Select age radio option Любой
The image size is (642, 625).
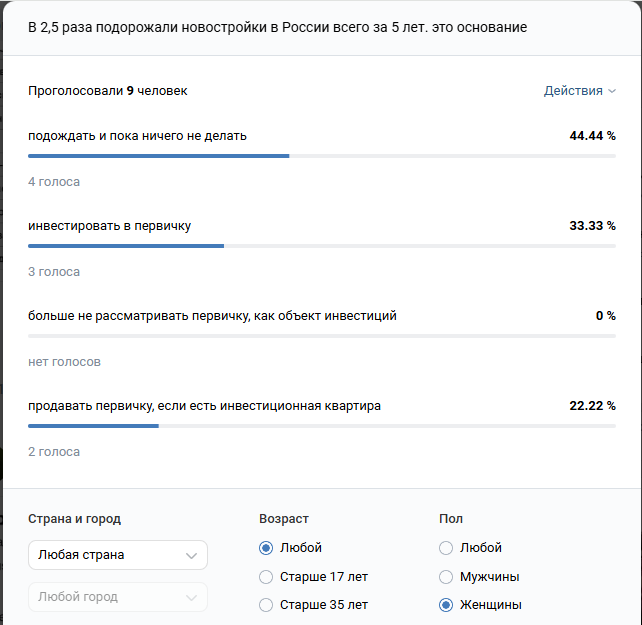point(266,548)
